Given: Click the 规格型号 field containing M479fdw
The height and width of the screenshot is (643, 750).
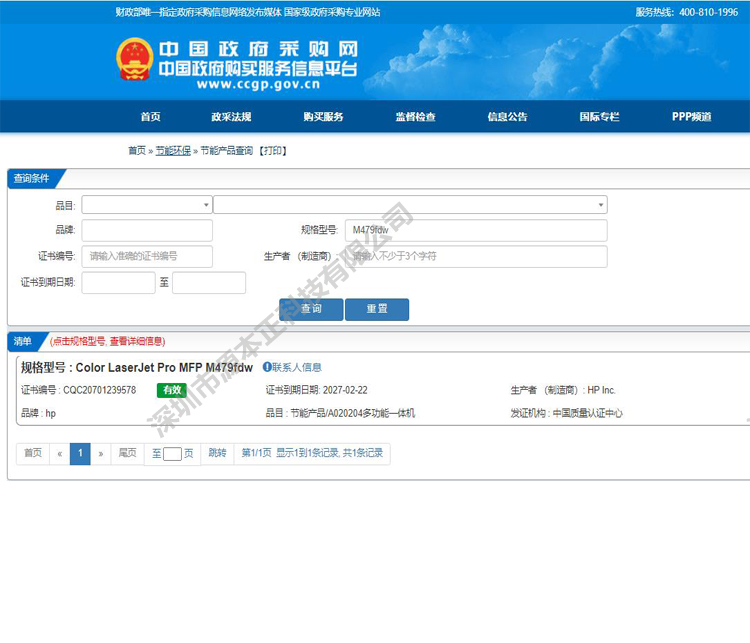Looking at the screenshot, I should [x=476, y=230].
